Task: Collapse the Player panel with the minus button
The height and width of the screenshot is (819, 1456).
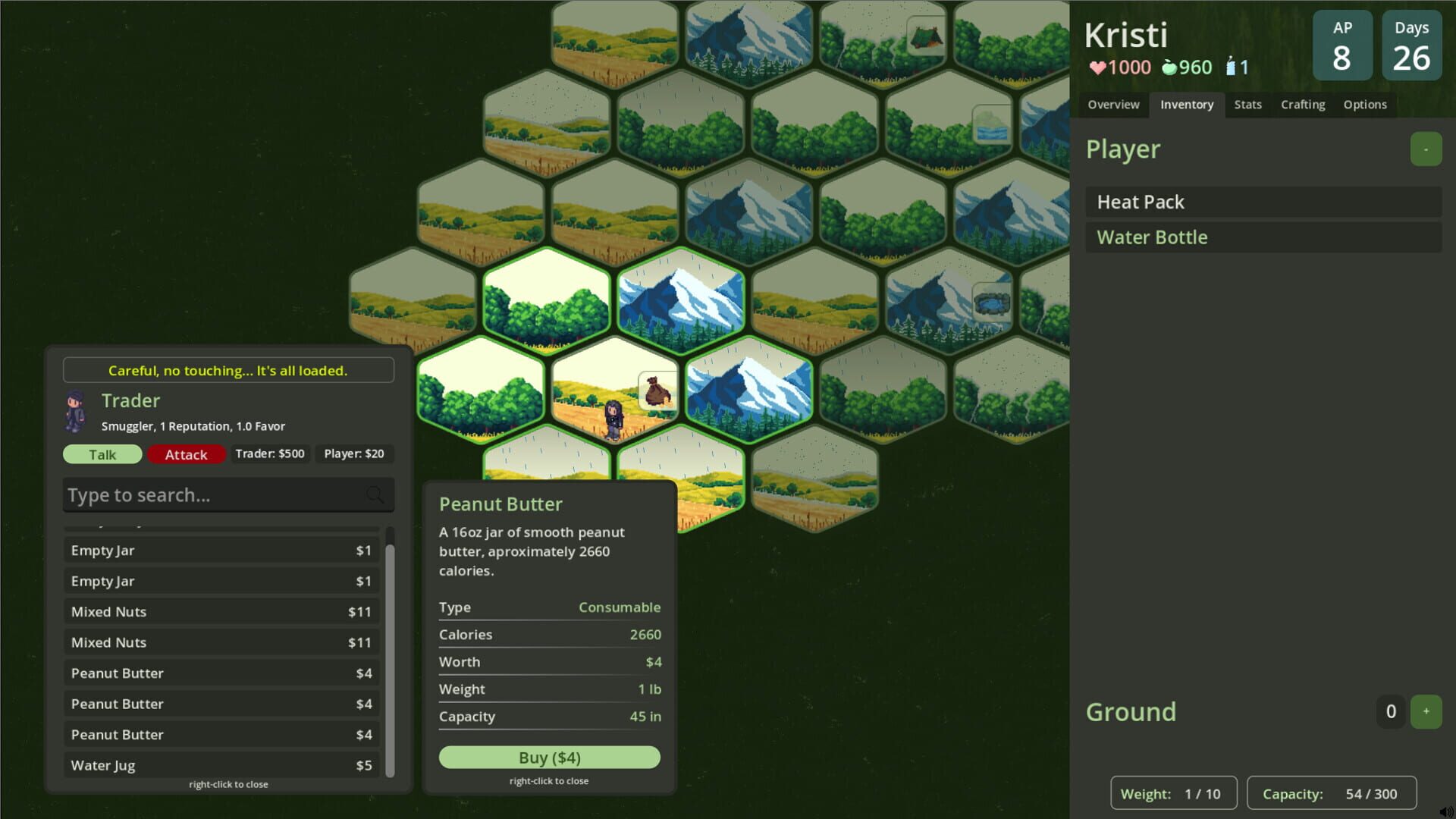Action: 1426,149
